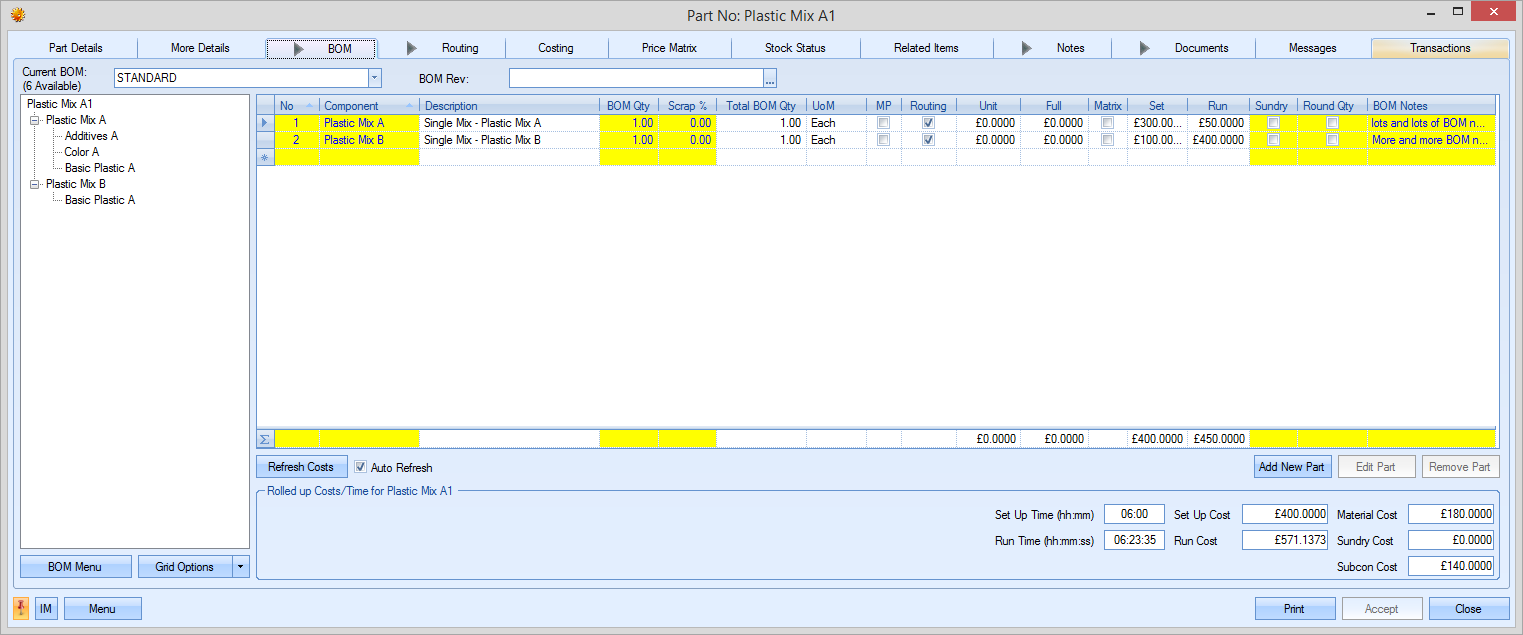Click the application icon in title bar
Screen dimensions: 1523x635
[x=18, y=14]
